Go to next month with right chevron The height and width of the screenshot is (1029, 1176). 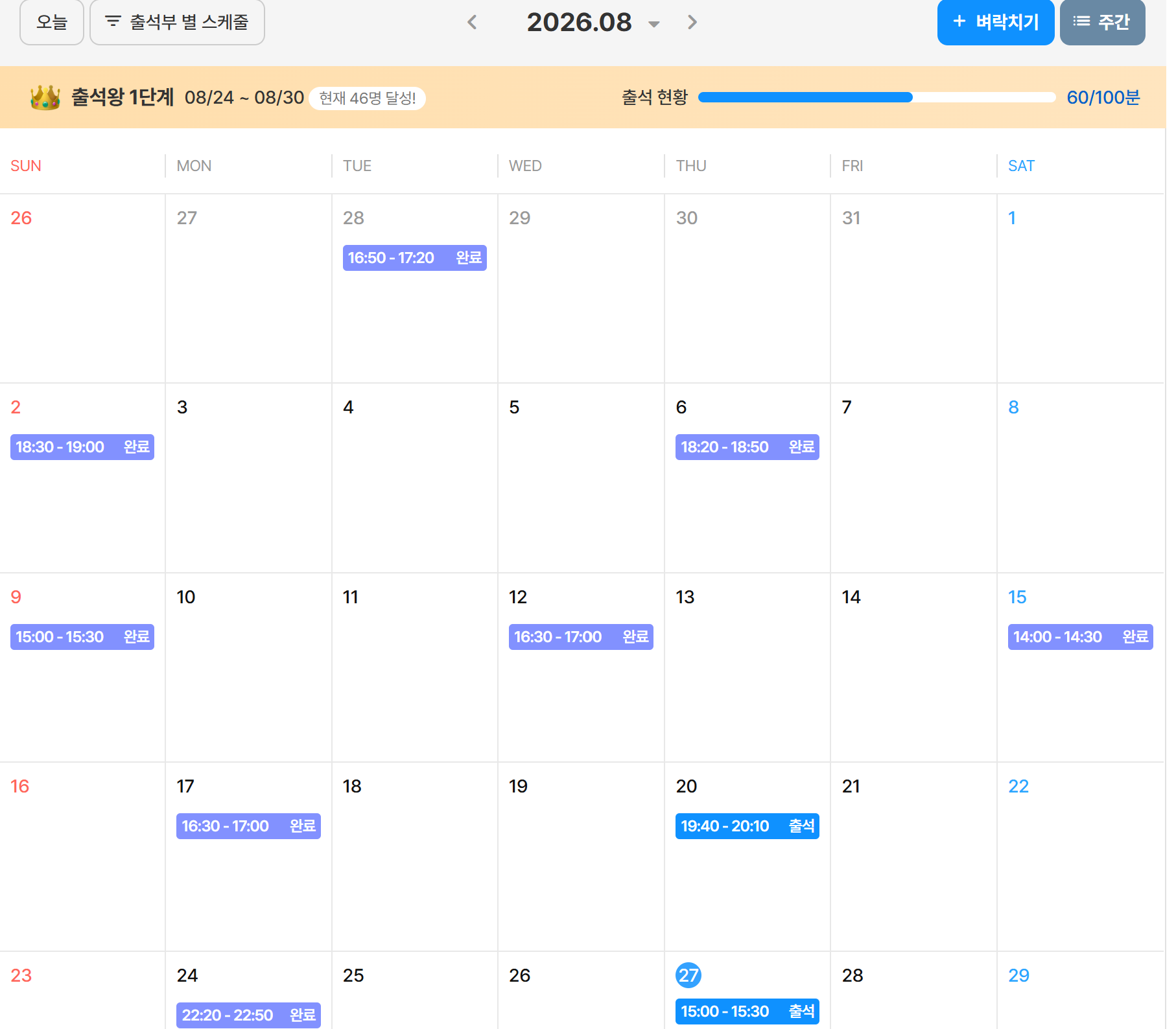tap(692, 23)
